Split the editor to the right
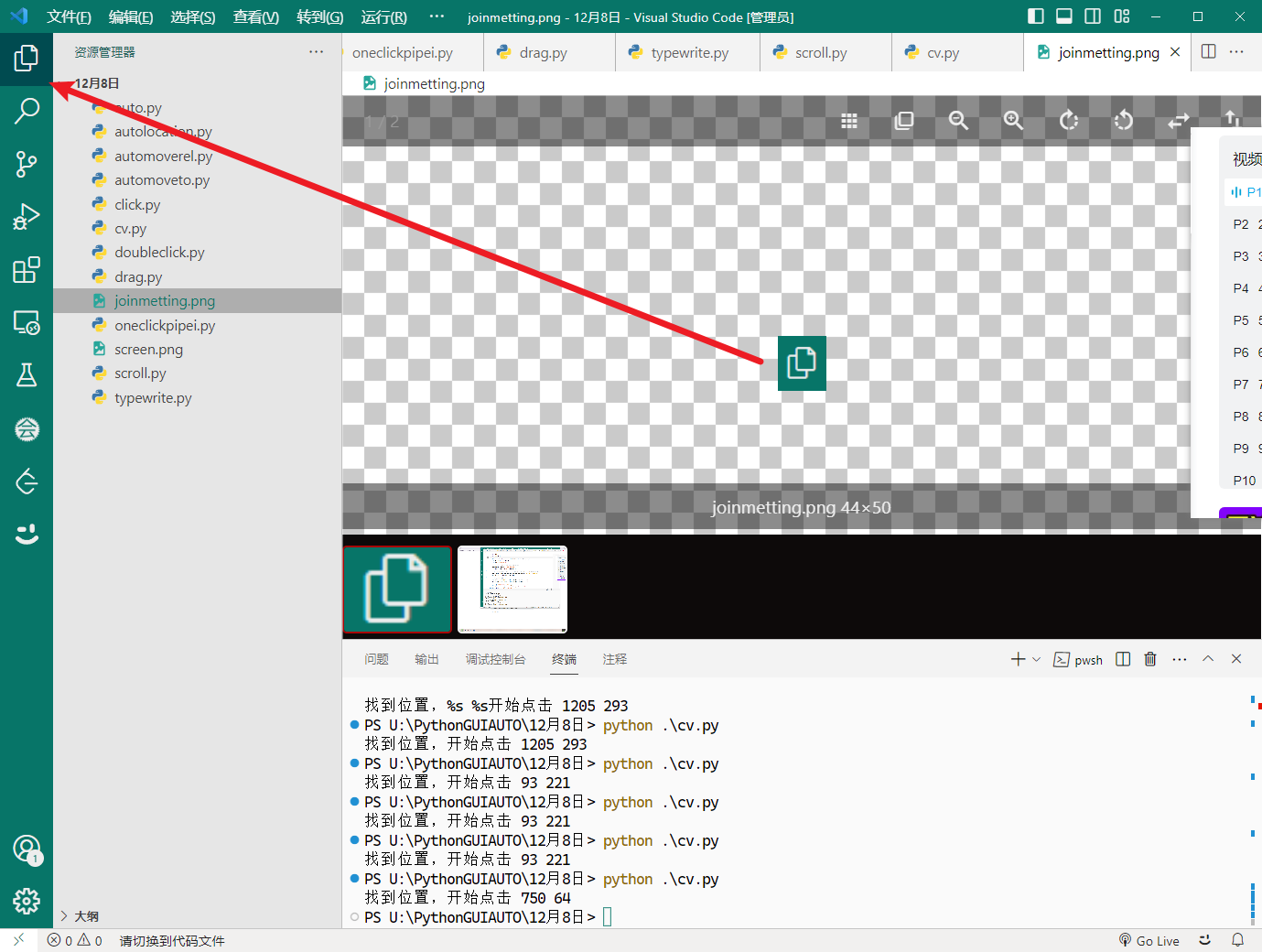Image resolution: width=1262 pixels, height=952 pixels. pyautogui.click(x=1209, y=51)
